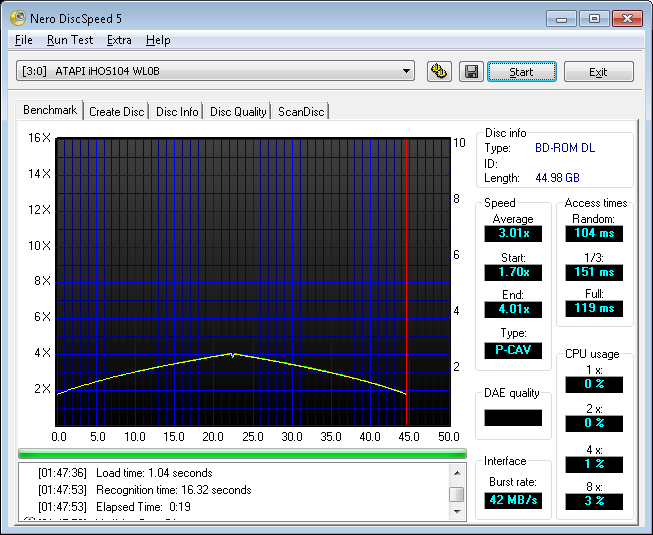Open the Help menu
This screenshot has height=535, width=653.
[x=158, y=40]
